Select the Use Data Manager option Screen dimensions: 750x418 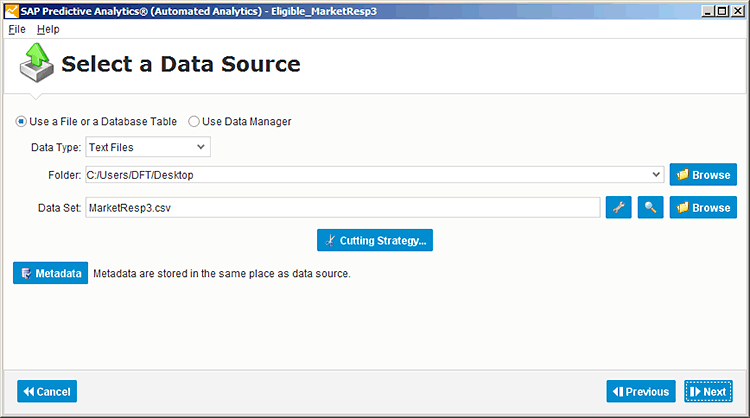coord(194,121)
